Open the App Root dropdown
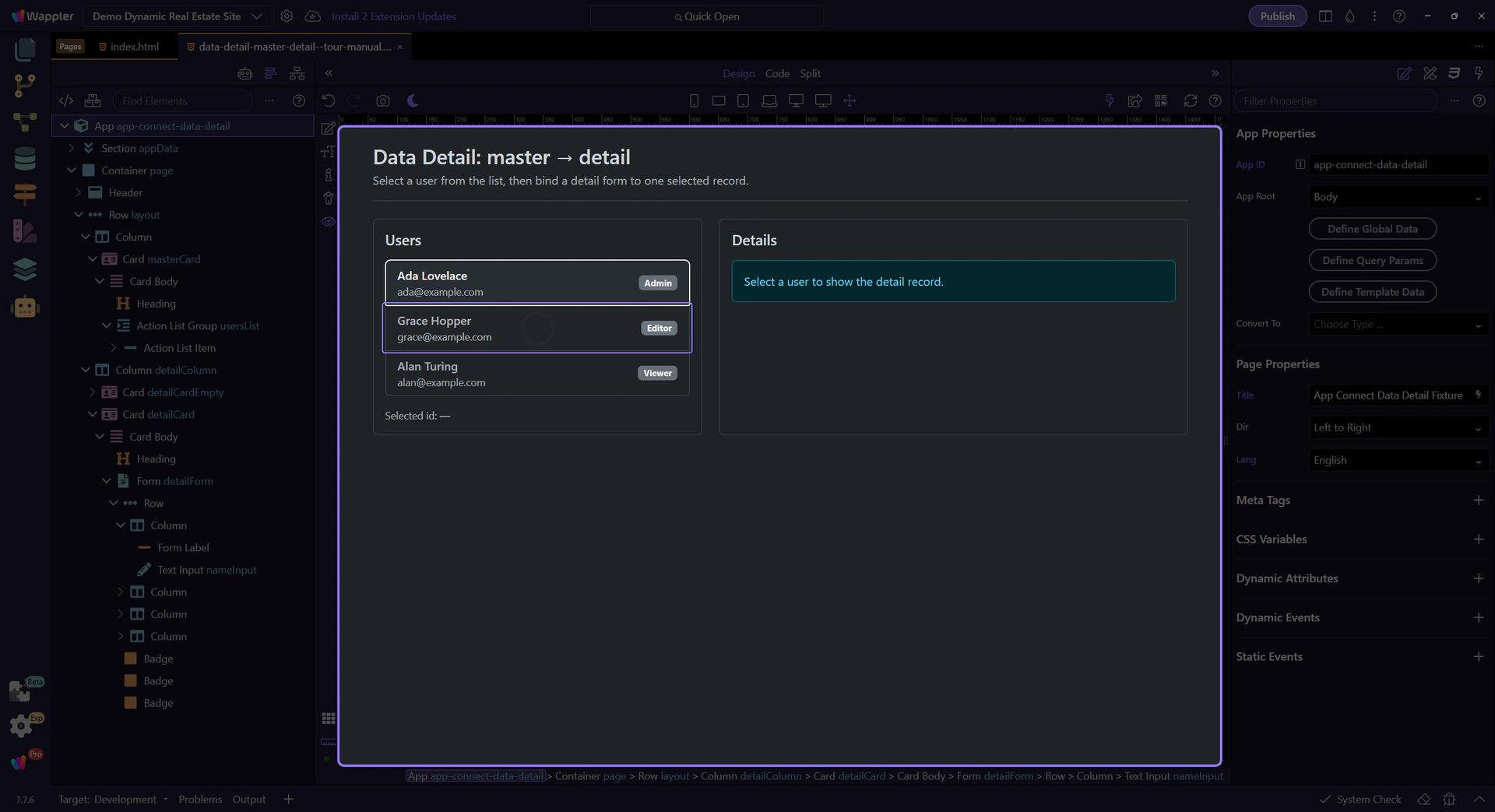The height and width of the screenshot is (812, 1495). point(1398,197)
